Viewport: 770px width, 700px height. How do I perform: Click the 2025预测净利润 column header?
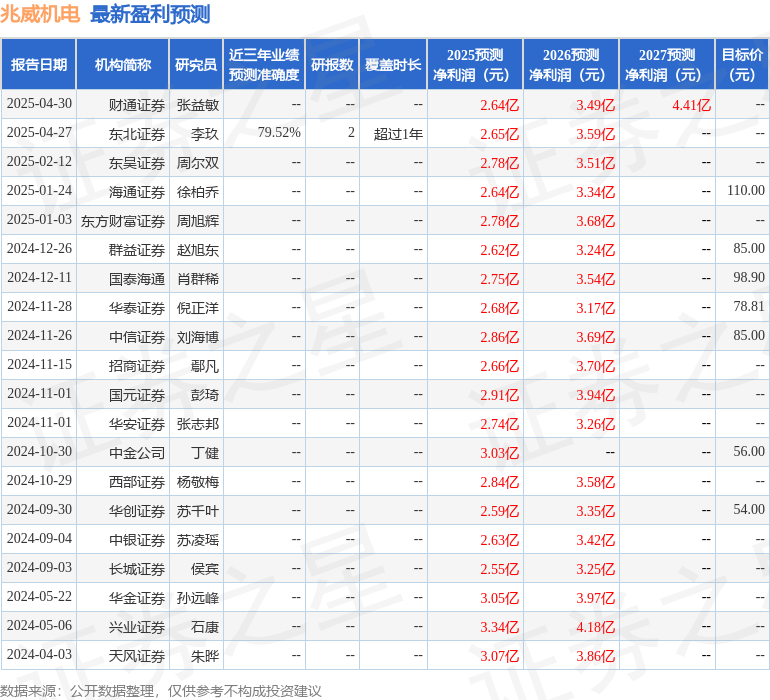coord(475,64)
